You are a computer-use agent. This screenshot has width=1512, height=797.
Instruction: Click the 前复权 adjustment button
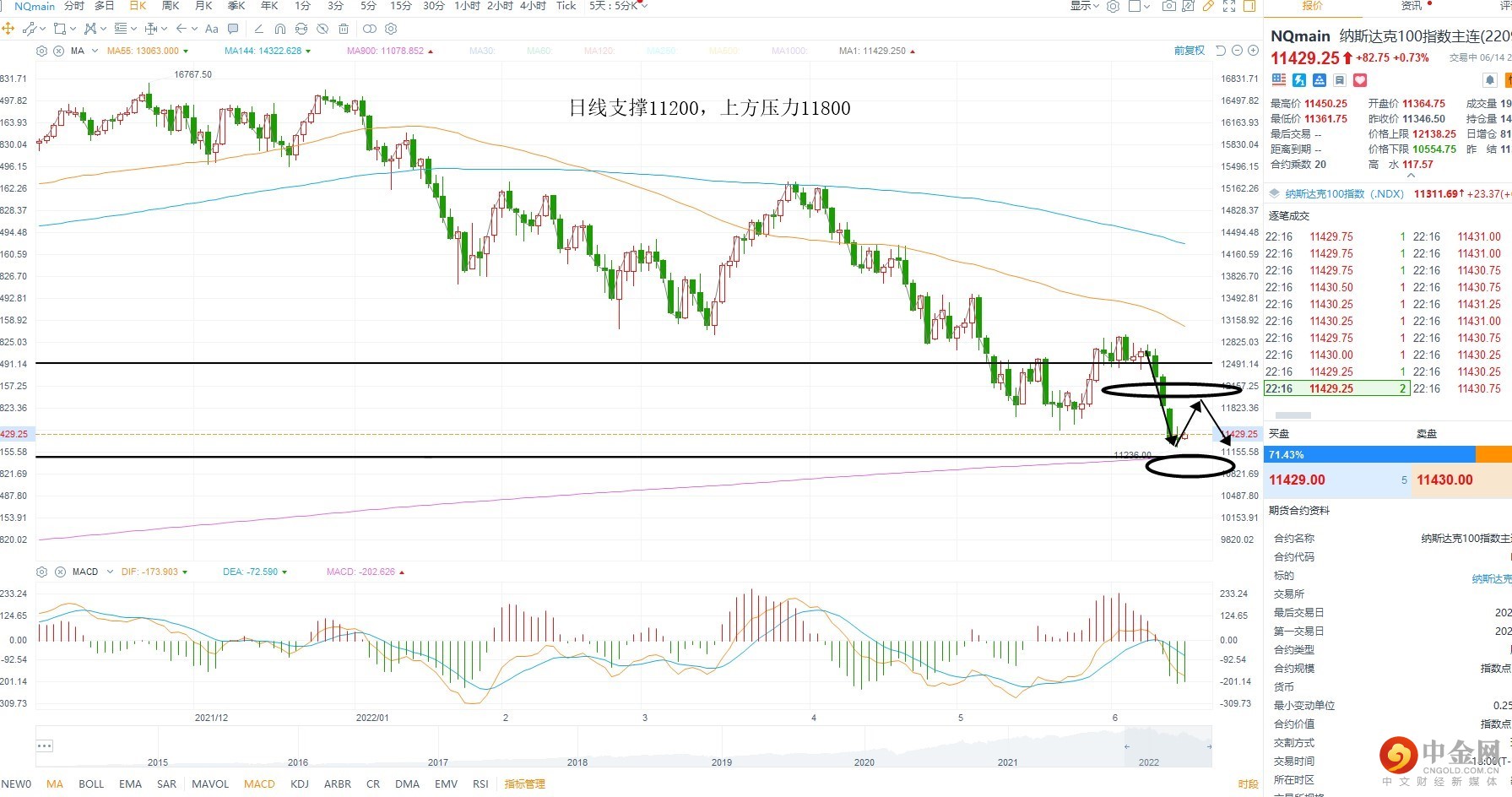coord(1190,51)
